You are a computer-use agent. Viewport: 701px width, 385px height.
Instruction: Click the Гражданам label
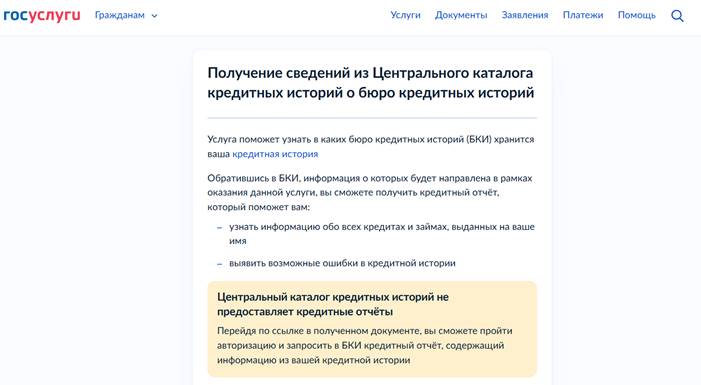[120, 15]
